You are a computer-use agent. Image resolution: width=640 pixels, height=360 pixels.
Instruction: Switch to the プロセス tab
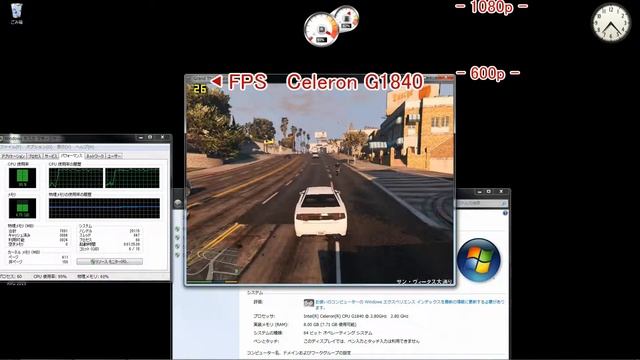coord(35,156)
